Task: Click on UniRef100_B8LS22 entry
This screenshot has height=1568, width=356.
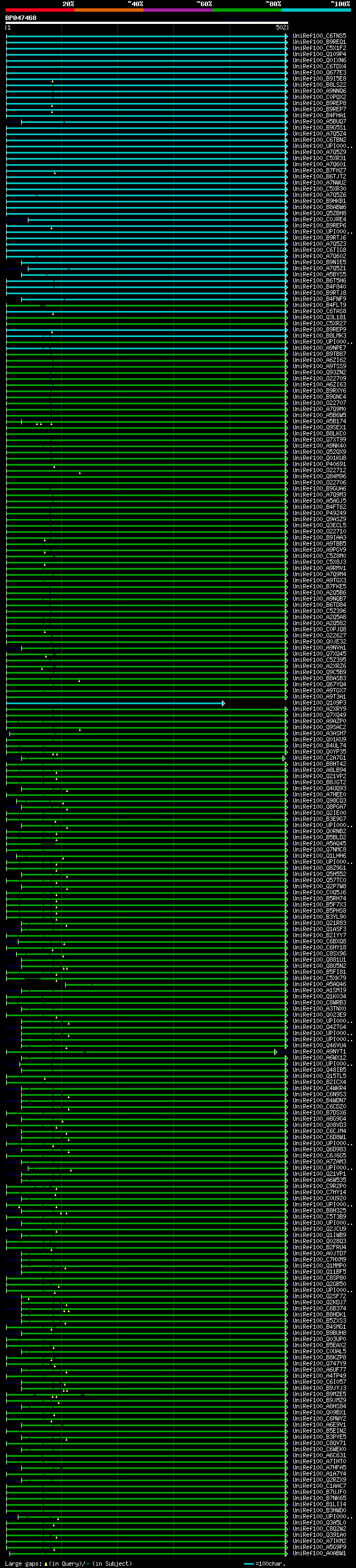Action: click(319, 85)
